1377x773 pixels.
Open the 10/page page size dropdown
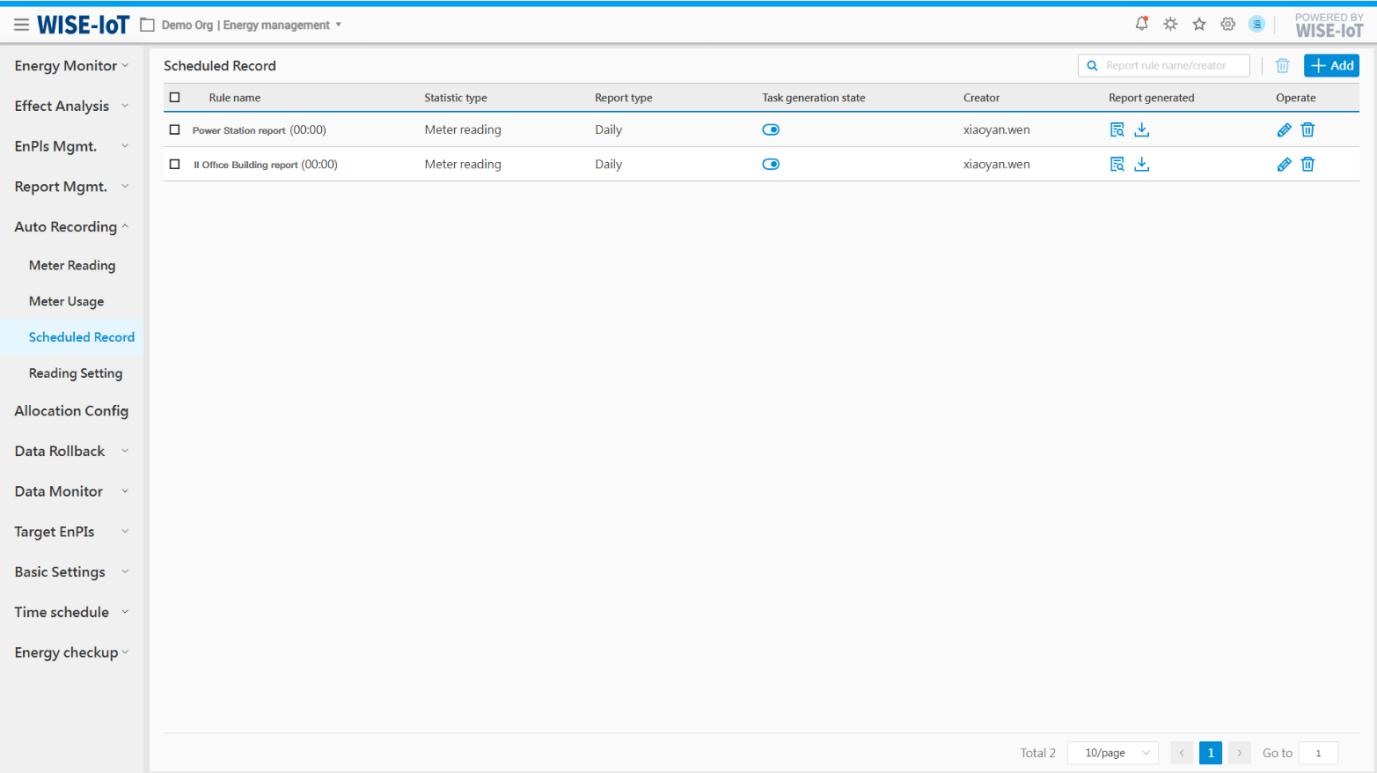pyautogui.click(x=1112, y=753)
